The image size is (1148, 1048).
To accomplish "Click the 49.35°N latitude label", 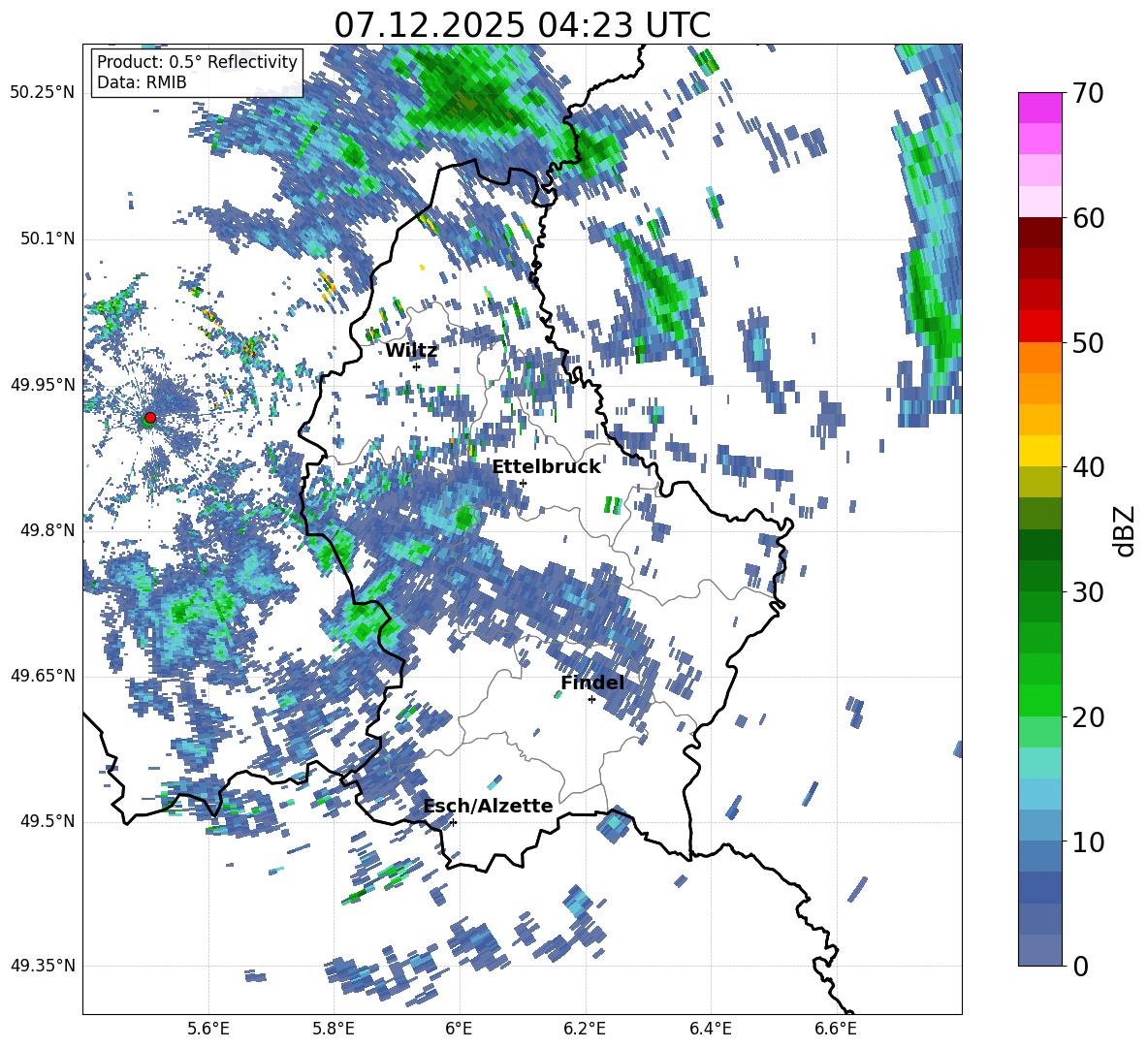I will [43, 966].
